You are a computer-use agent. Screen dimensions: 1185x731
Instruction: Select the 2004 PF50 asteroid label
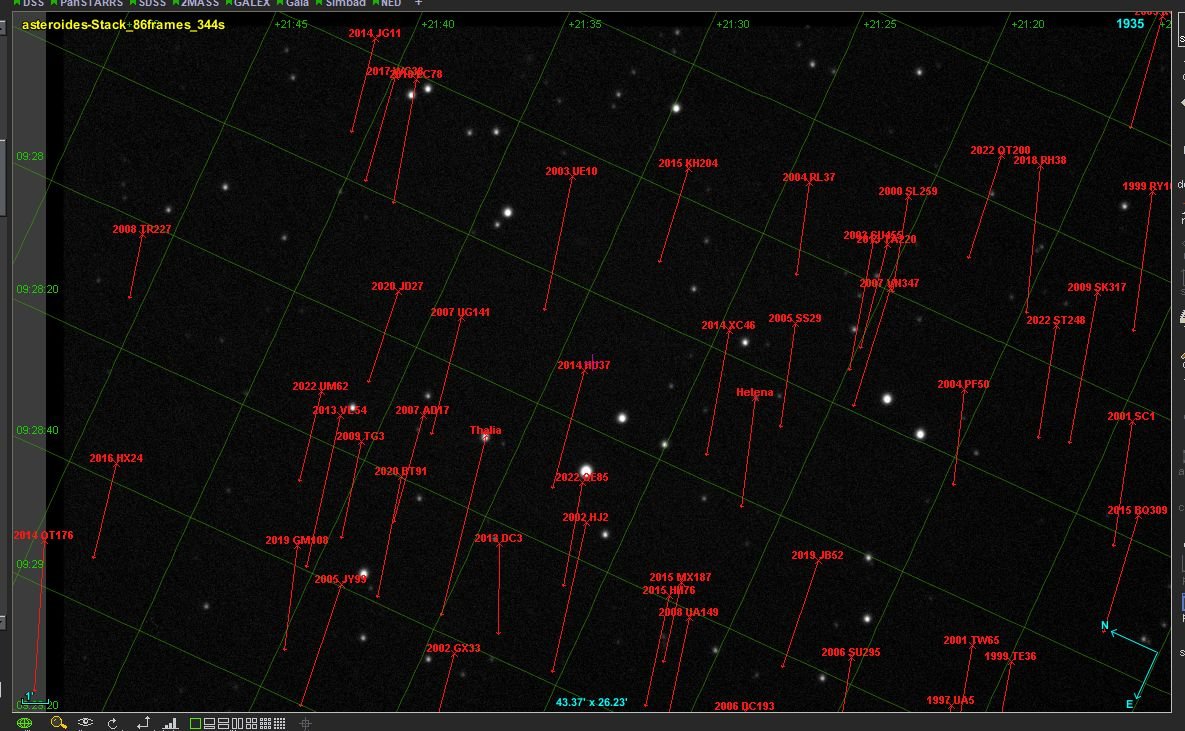click(x=963, y=384)
